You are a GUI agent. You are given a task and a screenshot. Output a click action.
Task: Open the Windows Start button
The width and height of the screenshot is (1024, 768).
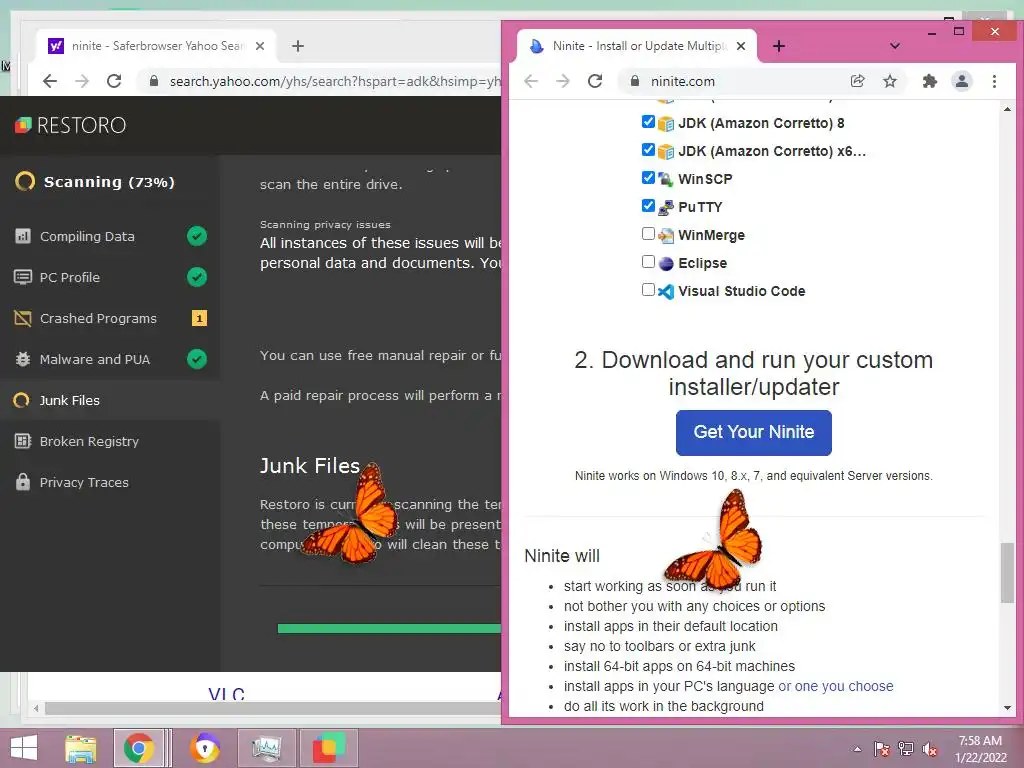24,748
